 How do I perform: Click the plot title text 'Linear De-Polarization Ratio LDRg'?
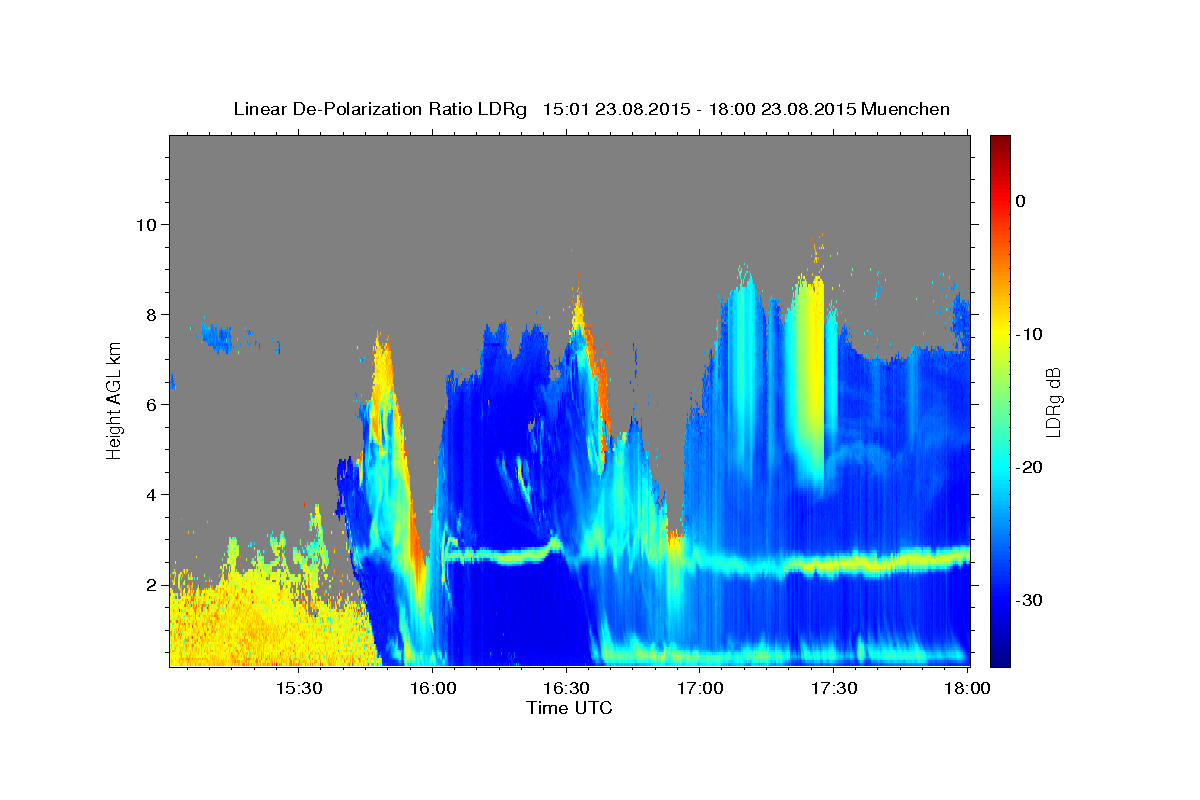click(x=379, y=109)
